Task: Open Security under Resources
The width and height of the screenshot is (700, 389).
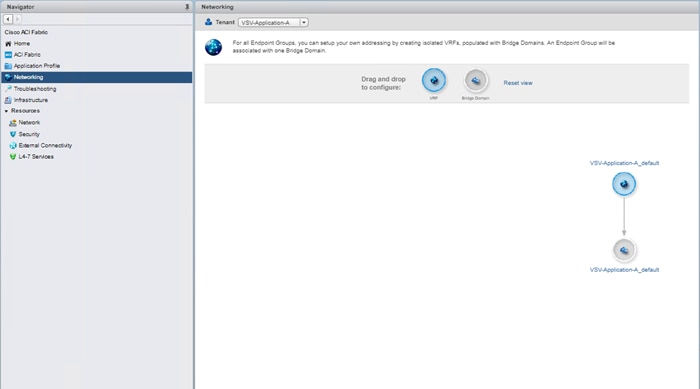Action: tap(29, 134)
